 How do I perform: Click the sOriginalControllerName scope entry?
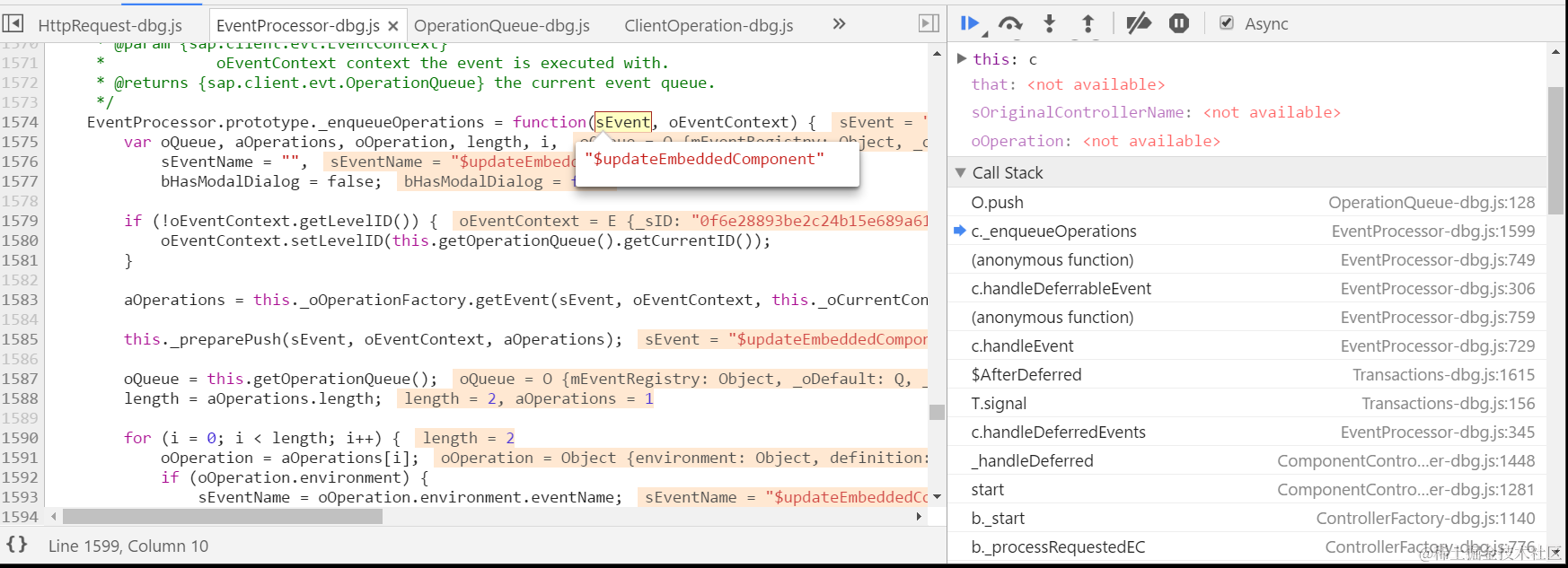pos(1156,112)
